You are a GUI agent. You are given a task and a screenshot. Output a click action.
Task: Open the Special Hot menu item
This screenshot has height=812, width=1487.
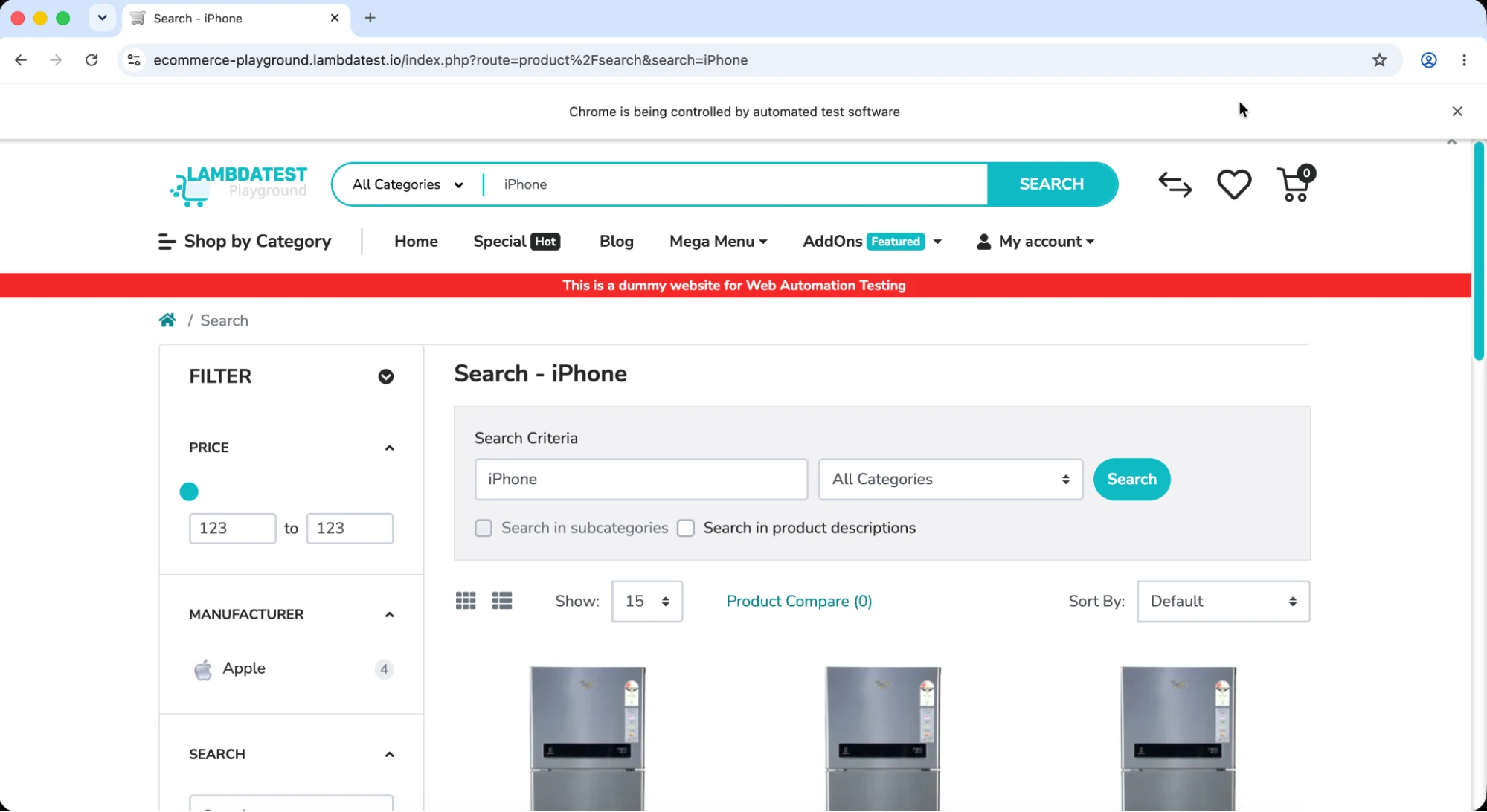pos(516,242)
